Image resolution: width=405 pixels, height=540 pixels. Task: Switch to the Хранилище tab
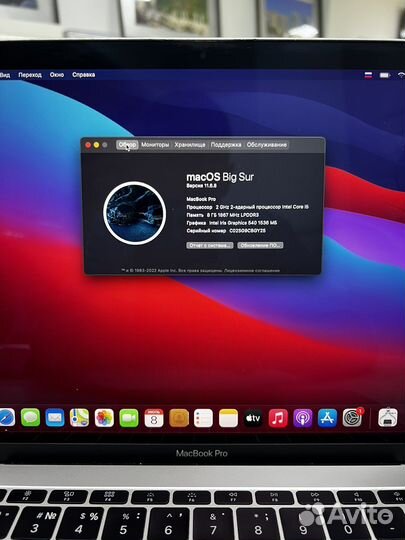click(x=190, y=145)
